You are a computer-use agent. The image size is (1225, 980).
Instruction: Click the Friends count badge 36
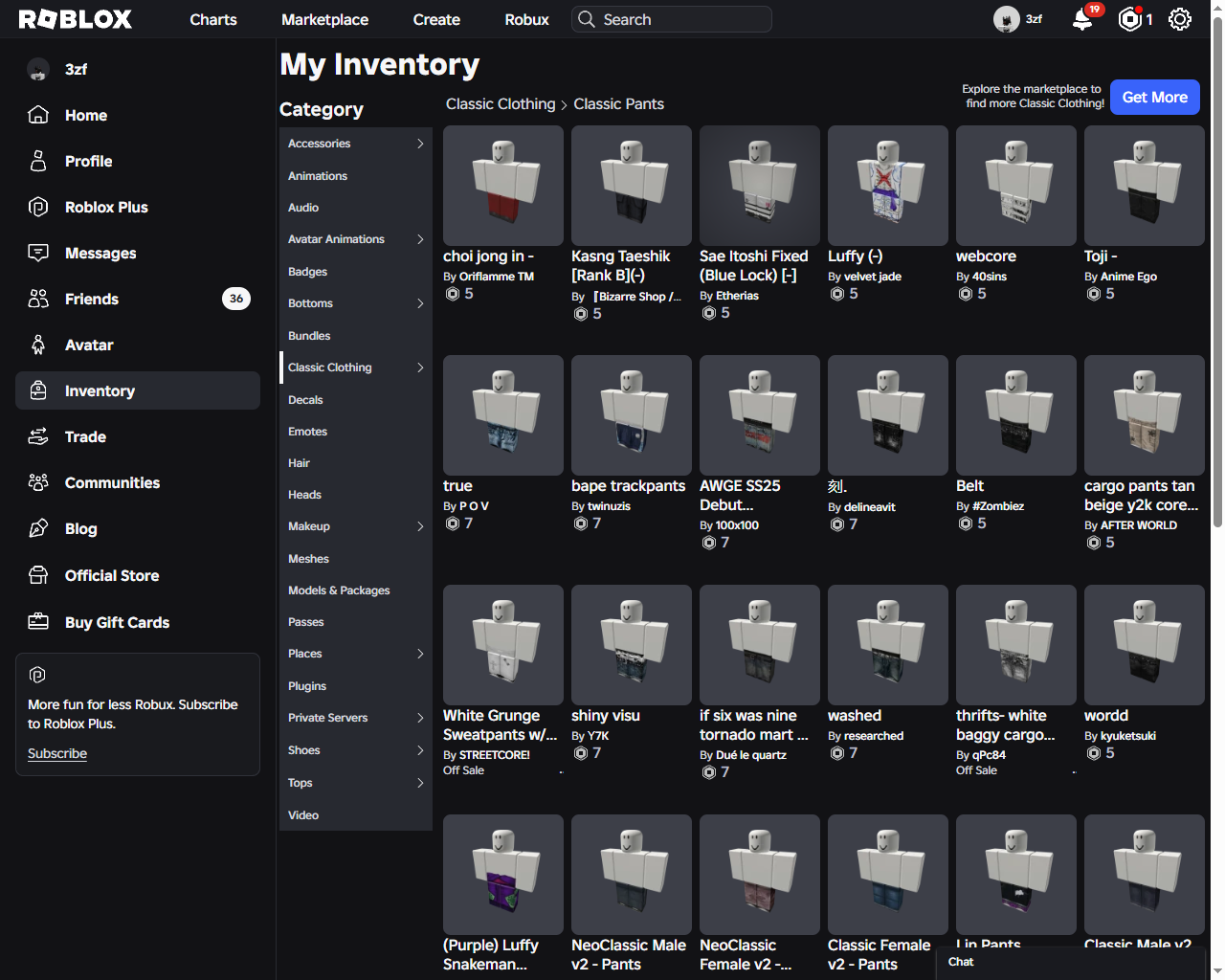coord(236,299)
